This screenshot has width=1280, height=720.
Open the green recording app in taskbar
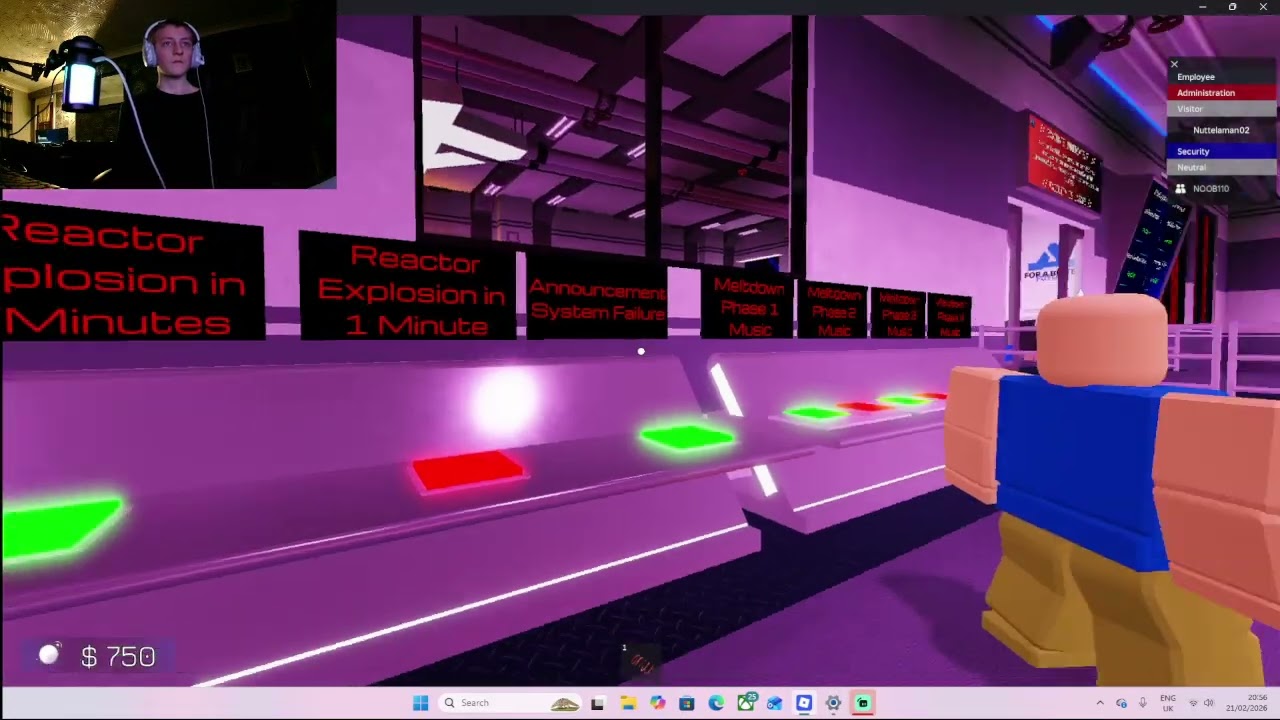863,703
